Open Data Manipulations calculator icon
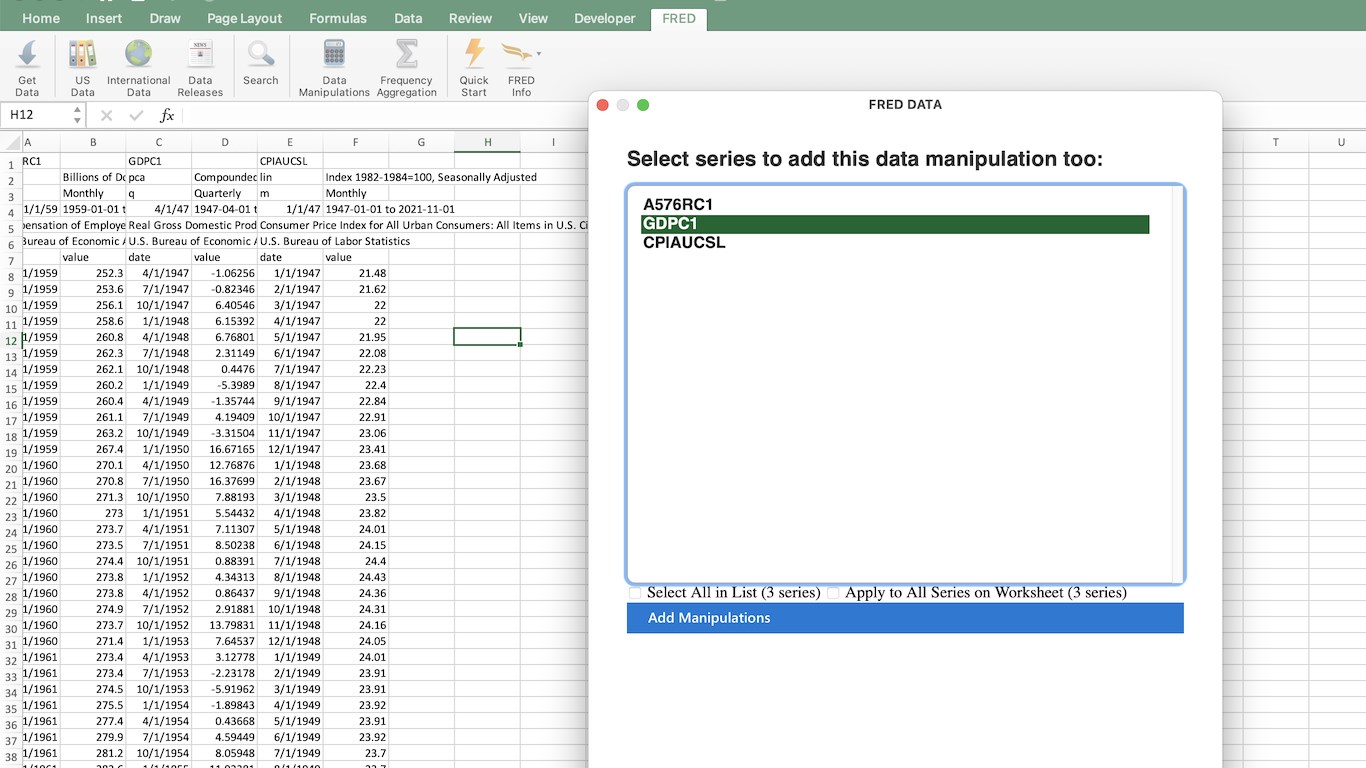This screenshot has width=1366, height=768. [x=334, y=55]
